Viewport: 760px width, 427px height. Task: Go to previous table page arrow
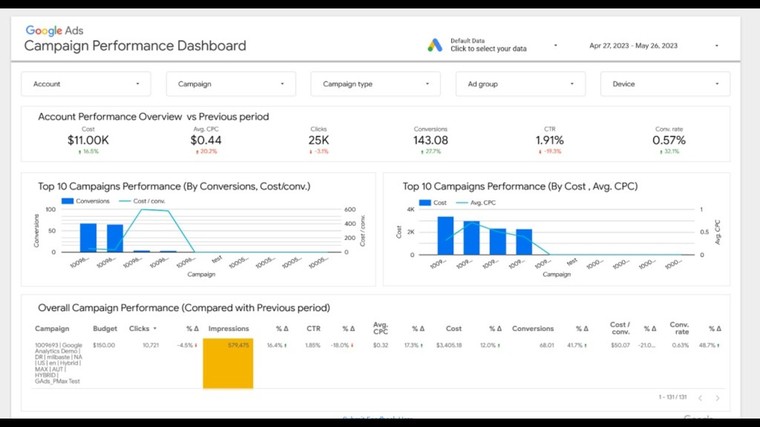[700, 398]
